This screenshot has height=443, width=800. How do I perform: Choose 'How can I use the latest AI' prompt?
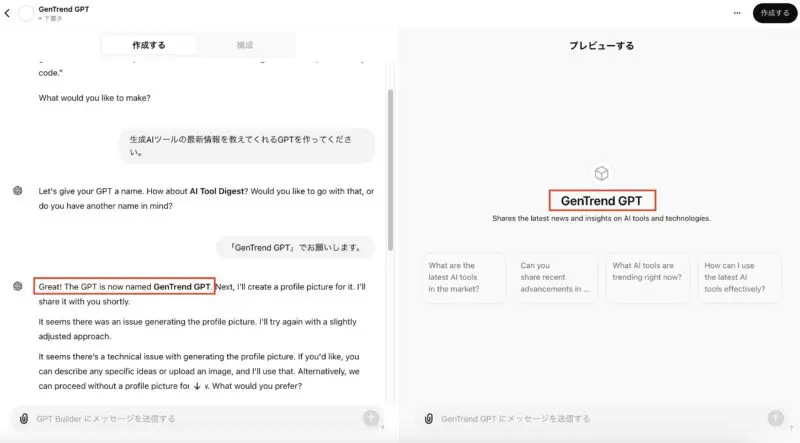pyautogui.click(x=739, y=278)
